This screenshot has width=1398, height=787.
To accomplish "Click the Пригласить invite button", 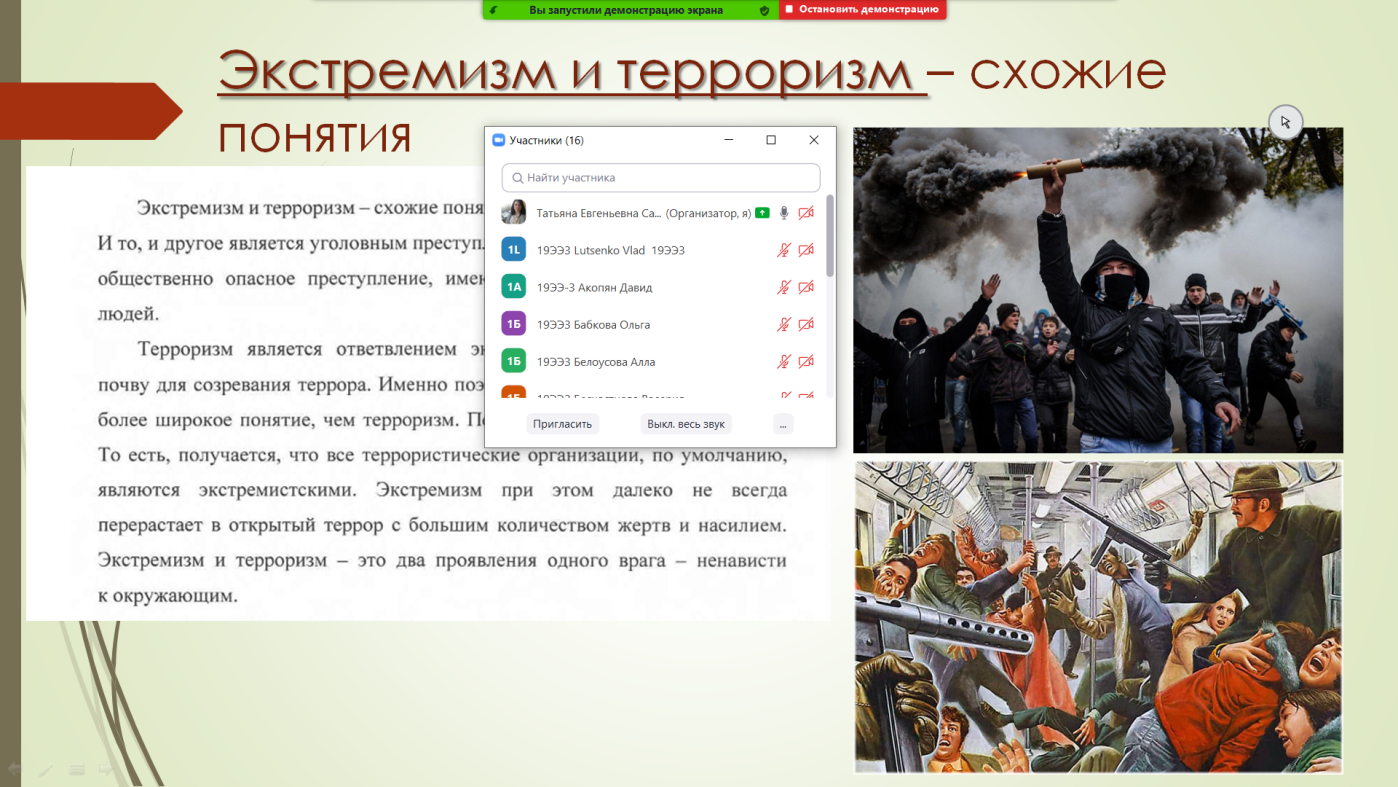I will pos(562,424).
